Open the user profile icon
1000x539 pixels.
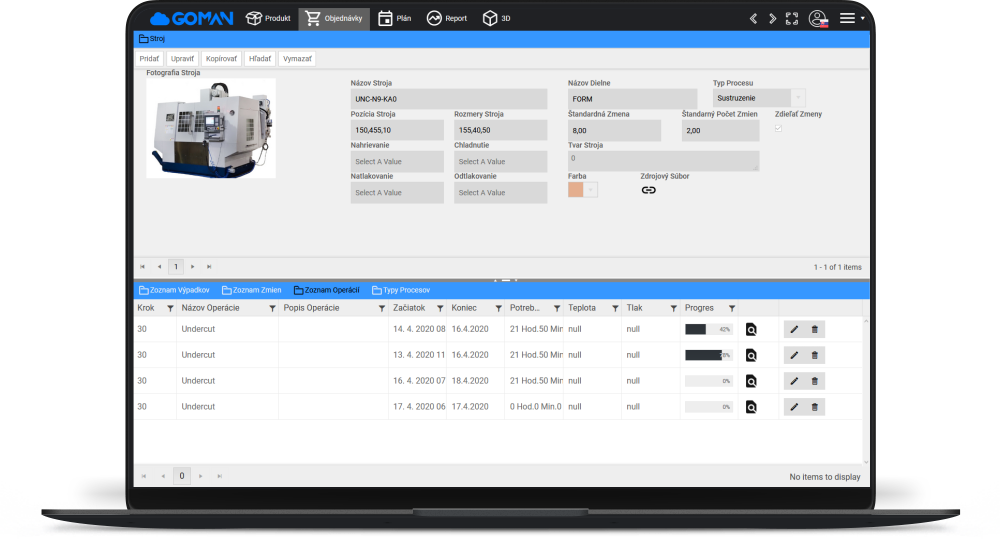click(x=818, y=18)
